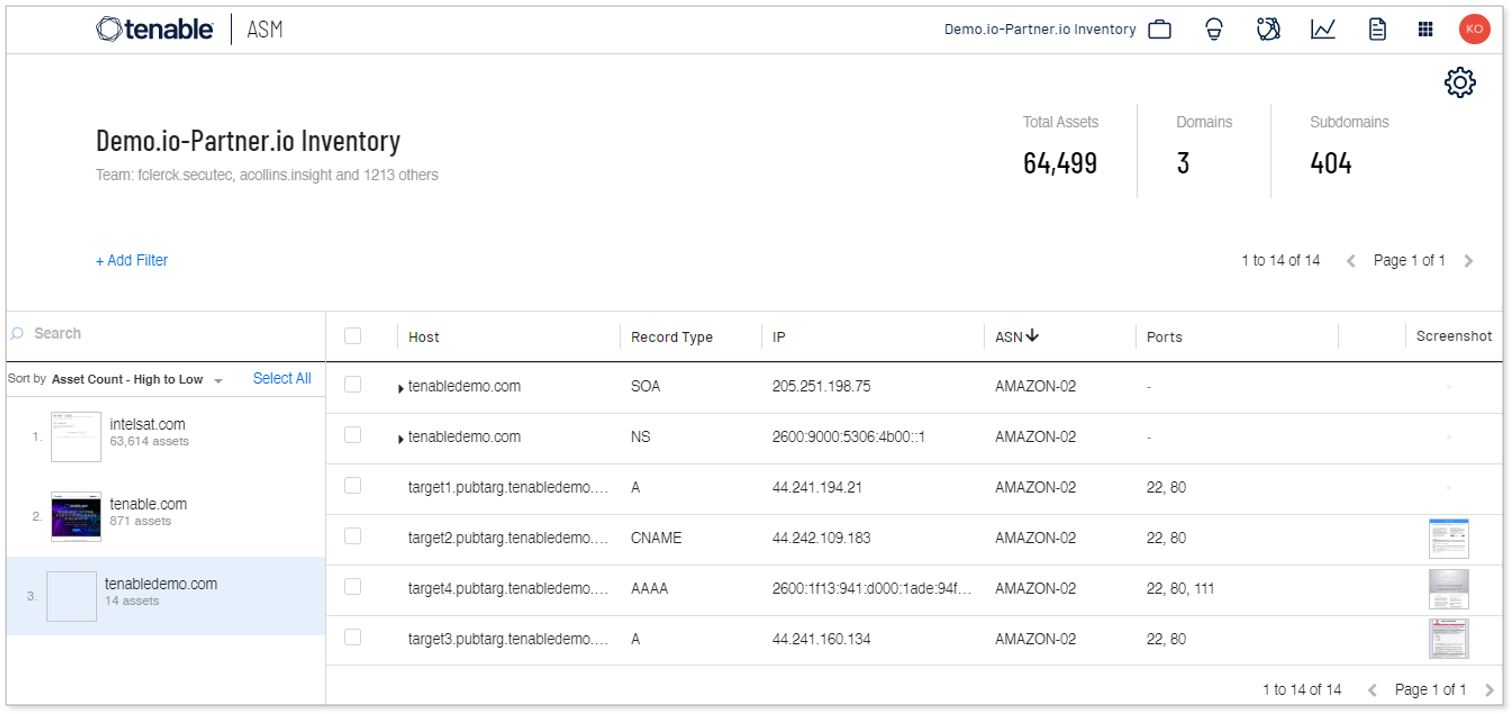Viewport: 1512px width, 714px height.
Task: Expand the tenabledemo.com SOA row
Action: coord(401,388)
